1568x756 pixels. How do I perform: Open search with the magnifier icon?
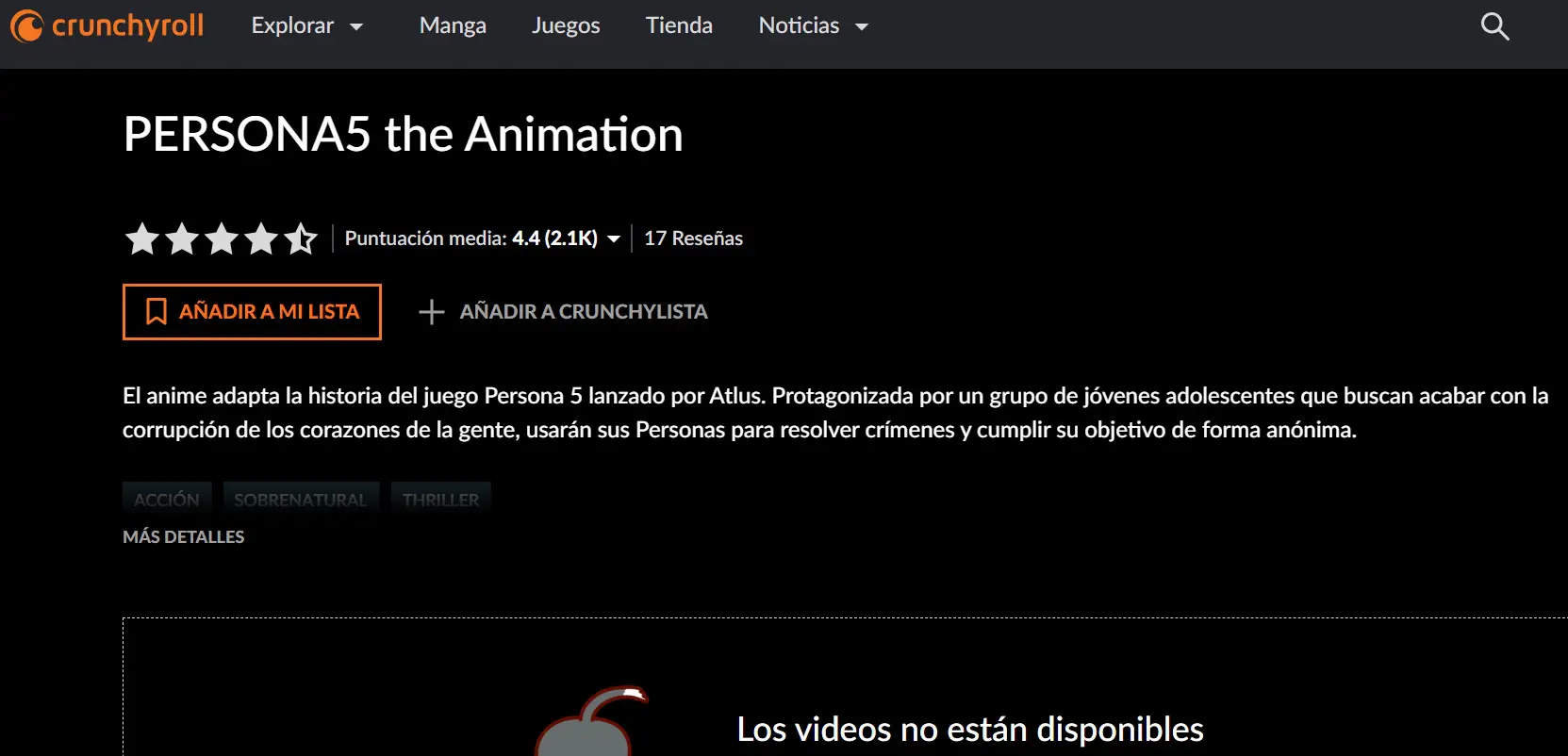[x=1494, y=26]
